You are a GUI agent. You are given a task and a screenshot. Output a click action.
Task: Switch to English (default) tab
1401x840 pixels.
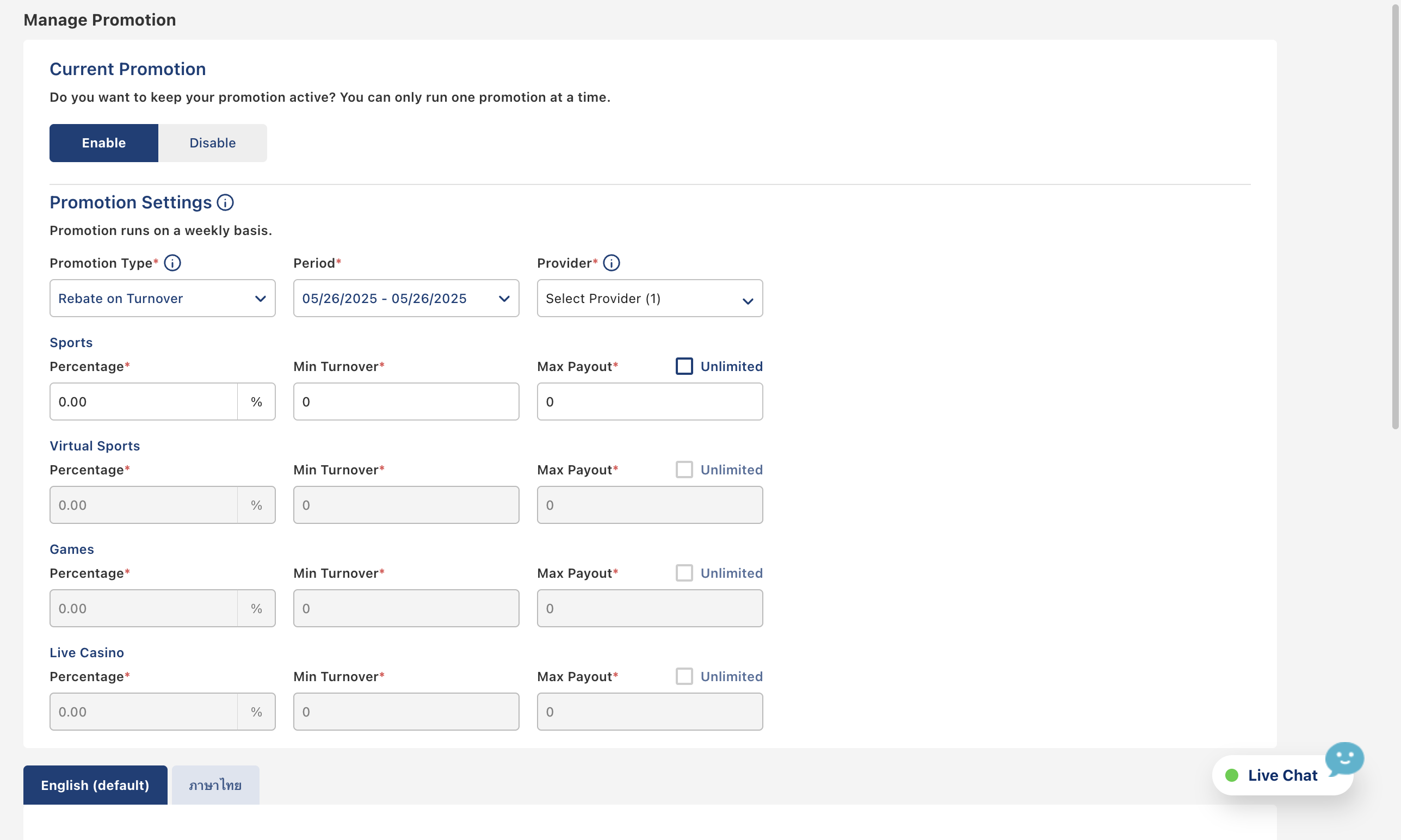(95, 785)
